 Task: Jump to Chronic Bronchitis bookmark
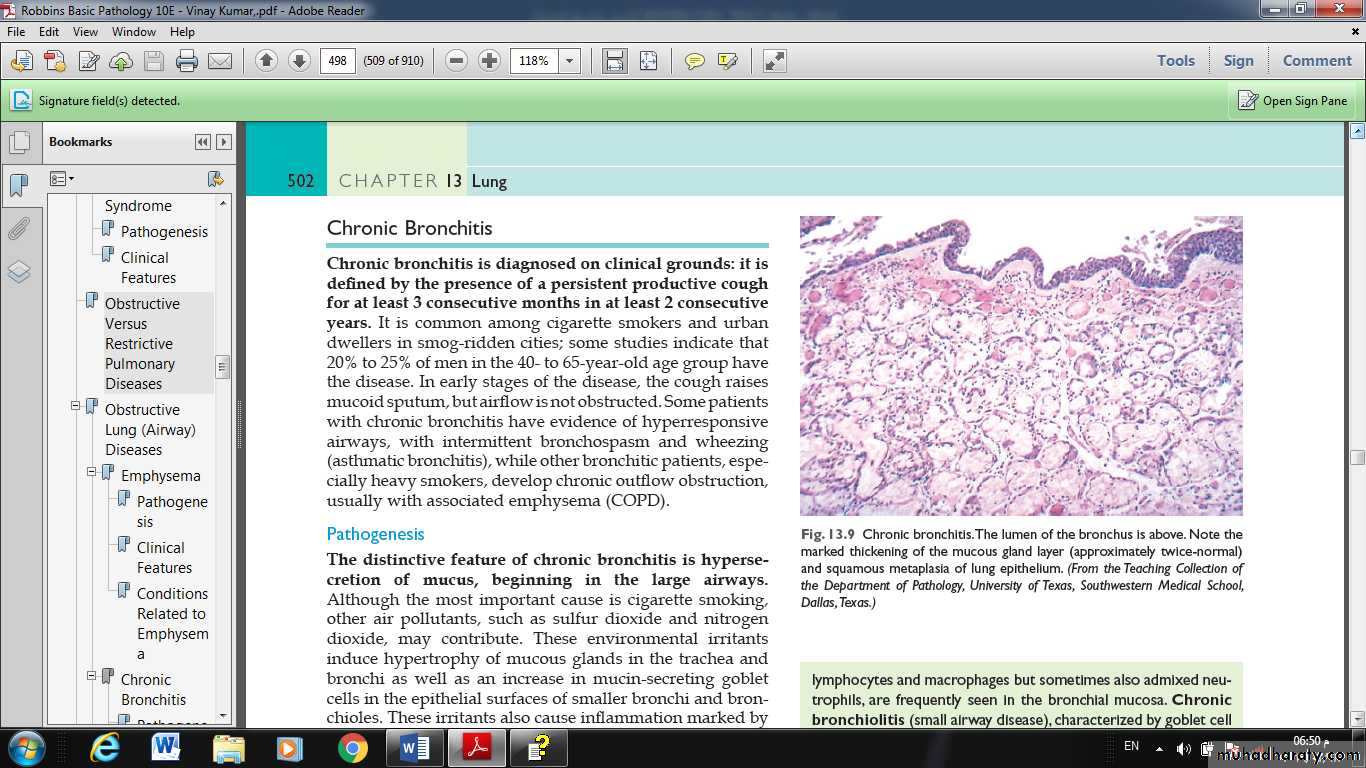click(153, 689)
